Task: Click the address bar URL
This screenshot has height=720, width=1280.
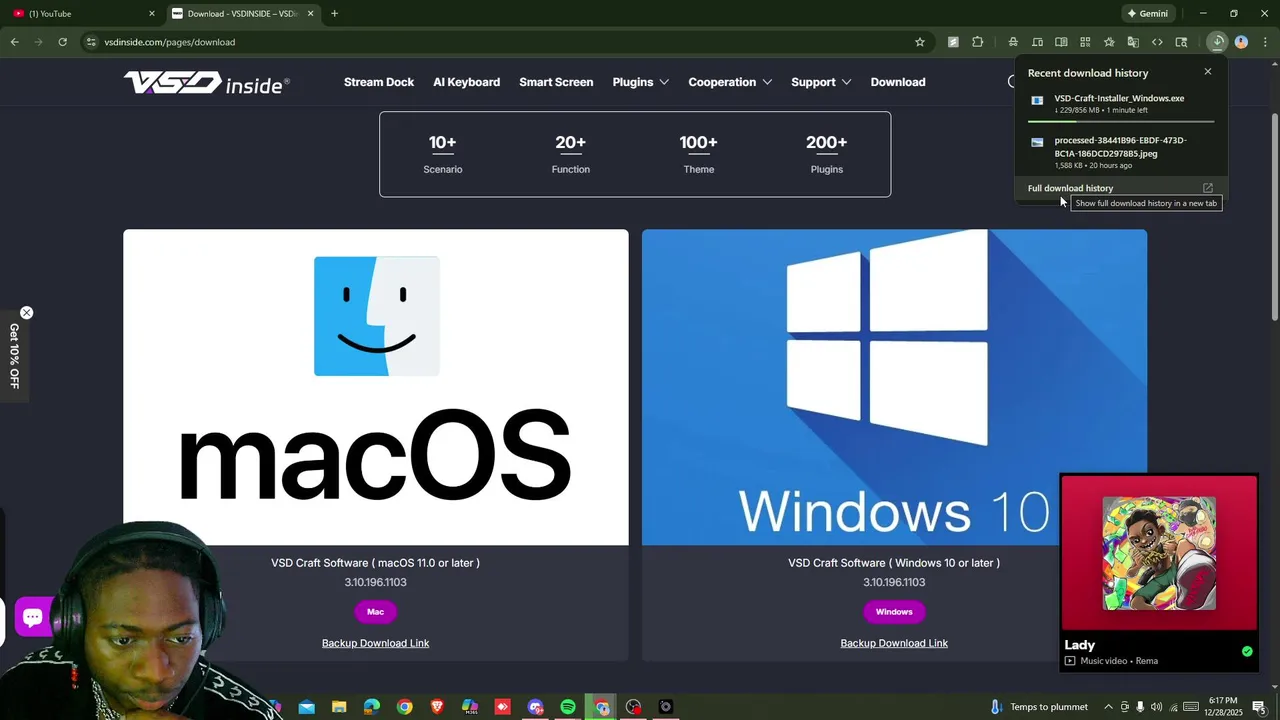Action: (x=170, y=42)
